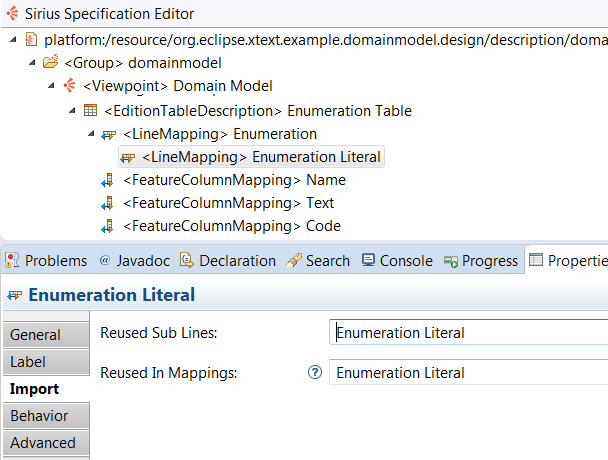Click the platform resource file icon
Image resolution: width=608 pixels, height=460 pixels.
[x=31, y=40]
